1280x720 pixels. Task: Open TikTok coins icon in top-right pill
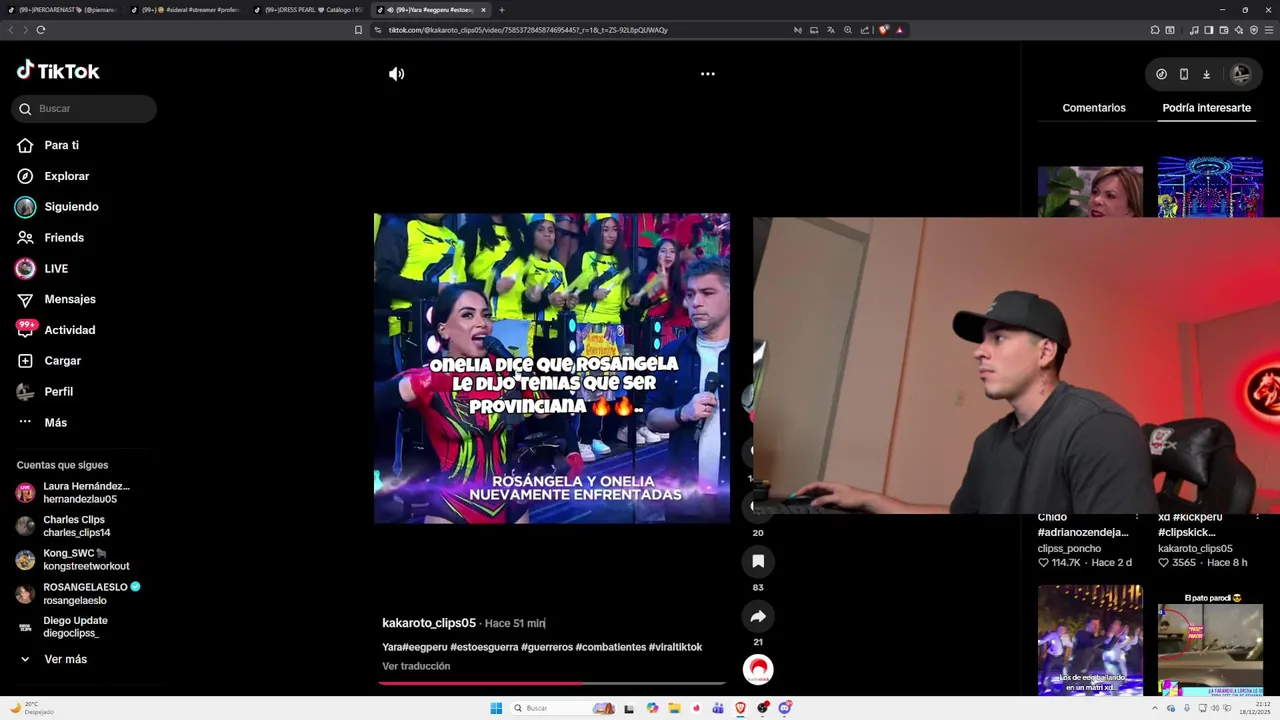coord(1161,74)
